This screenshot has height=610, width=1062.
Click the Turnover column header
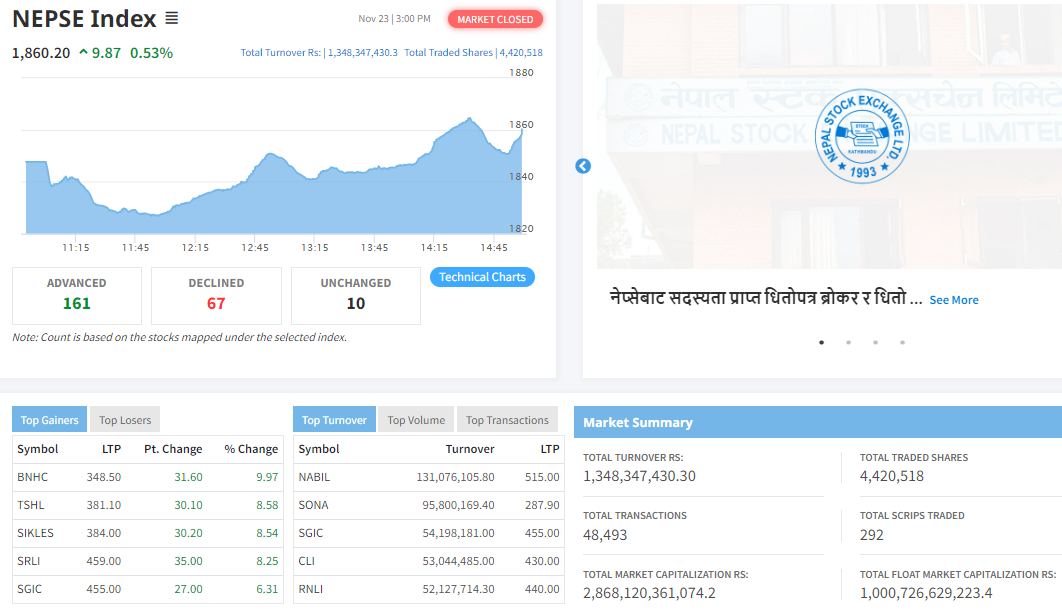tap(470, 449)
